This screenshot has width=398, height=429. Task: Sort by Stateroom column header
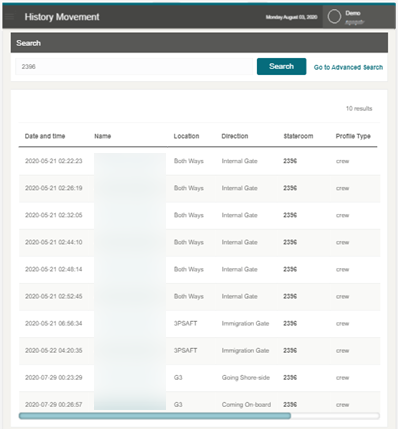298,136
